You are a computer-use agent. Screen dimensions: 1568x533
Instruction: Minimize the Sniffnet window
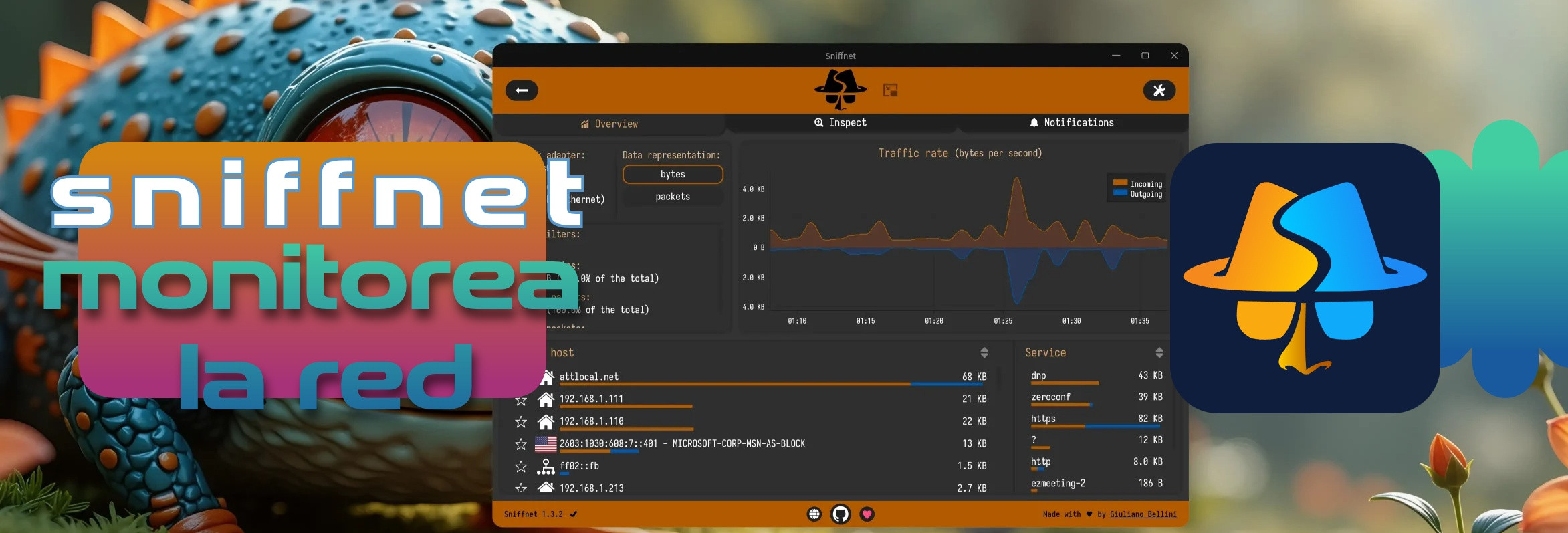click(x=1115, y=56)
